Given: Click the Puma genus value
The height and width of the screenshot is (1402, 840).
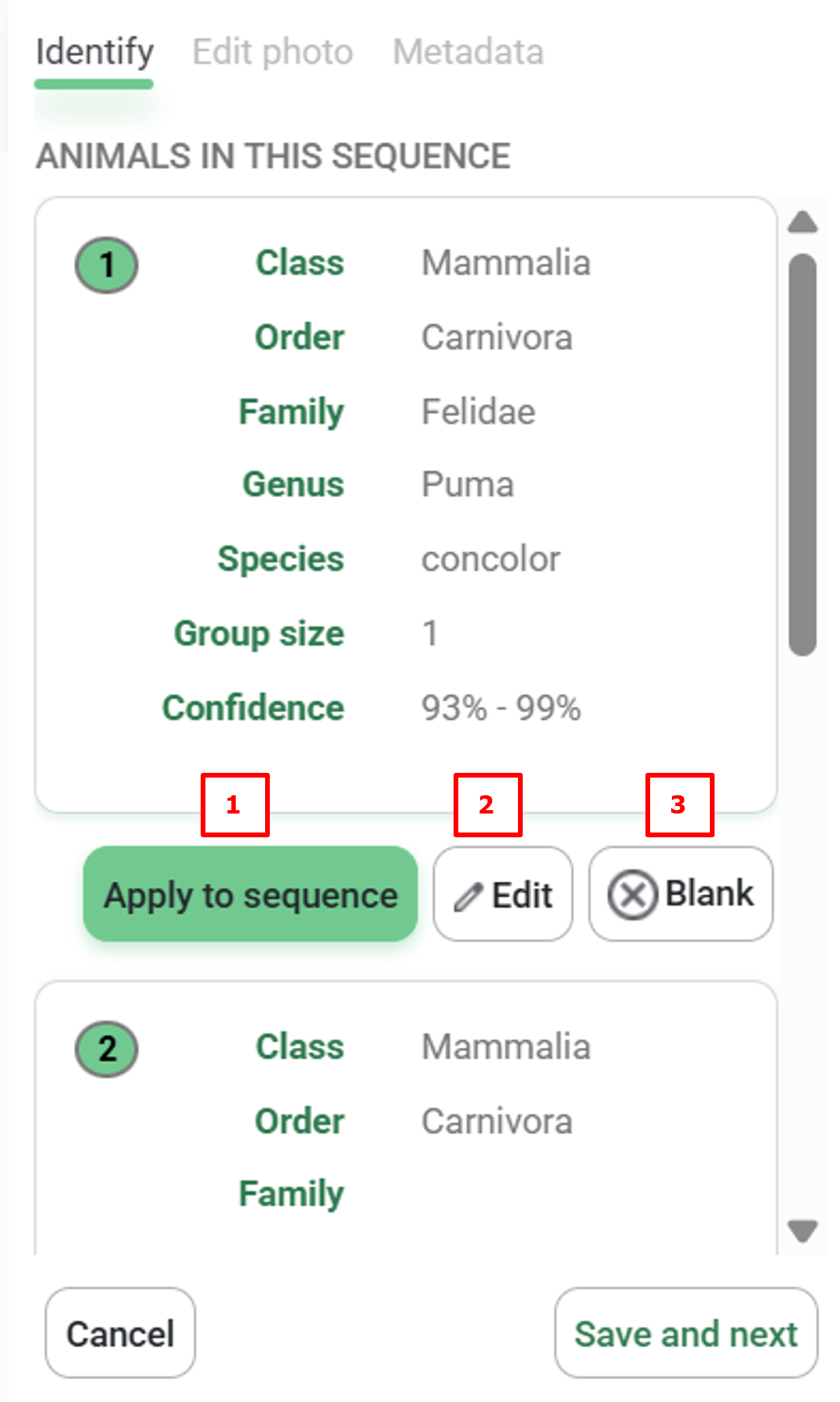Looking at the screenshot, I should coord(468,485).
